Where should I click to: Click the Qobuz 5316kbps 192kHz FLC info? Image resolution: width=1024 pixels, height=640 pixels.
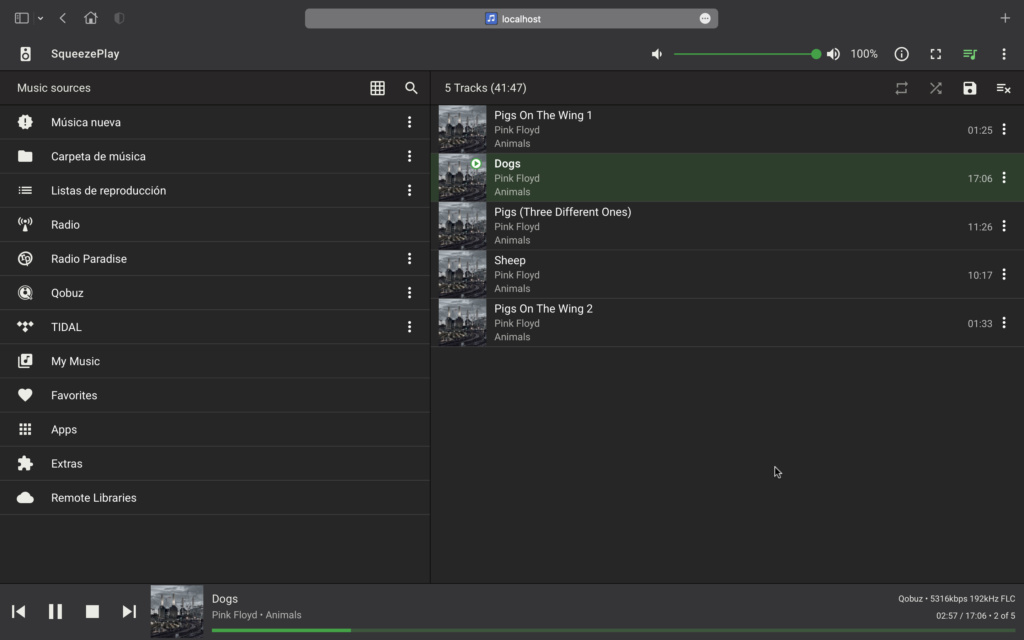click(956, 599)
